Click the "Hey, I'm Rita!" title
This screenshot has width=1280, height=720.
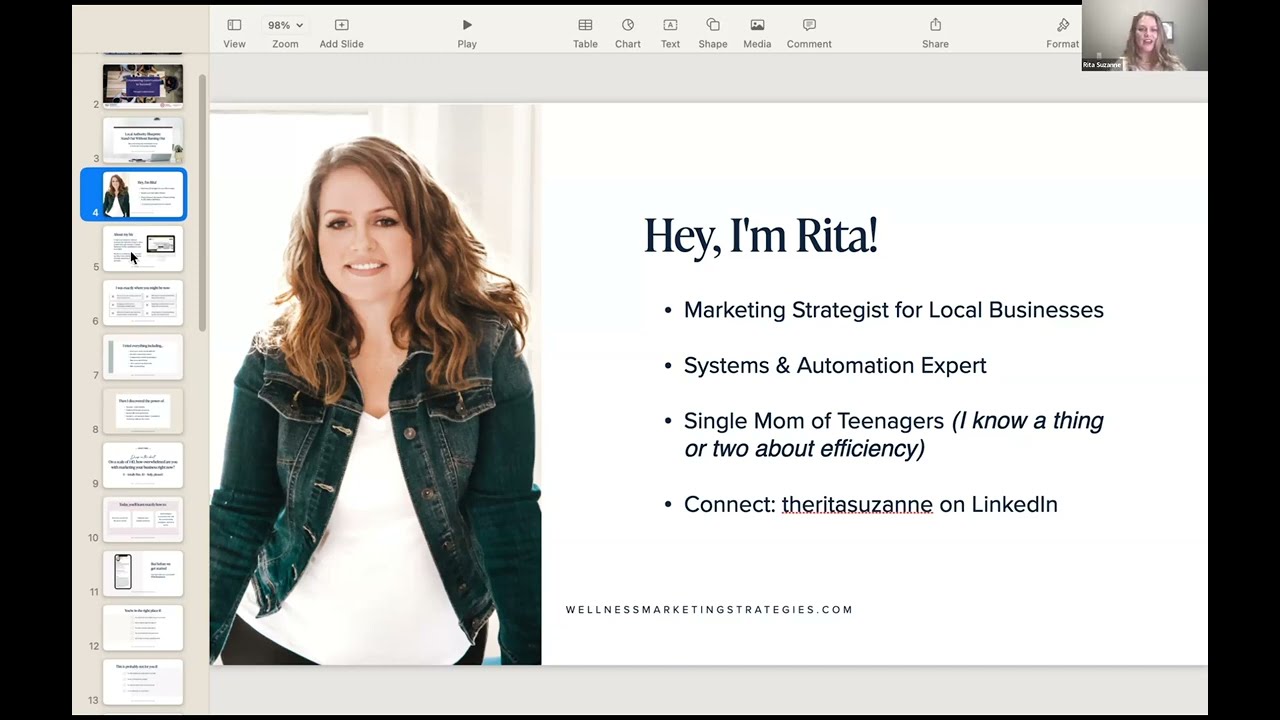coord(760,236)
